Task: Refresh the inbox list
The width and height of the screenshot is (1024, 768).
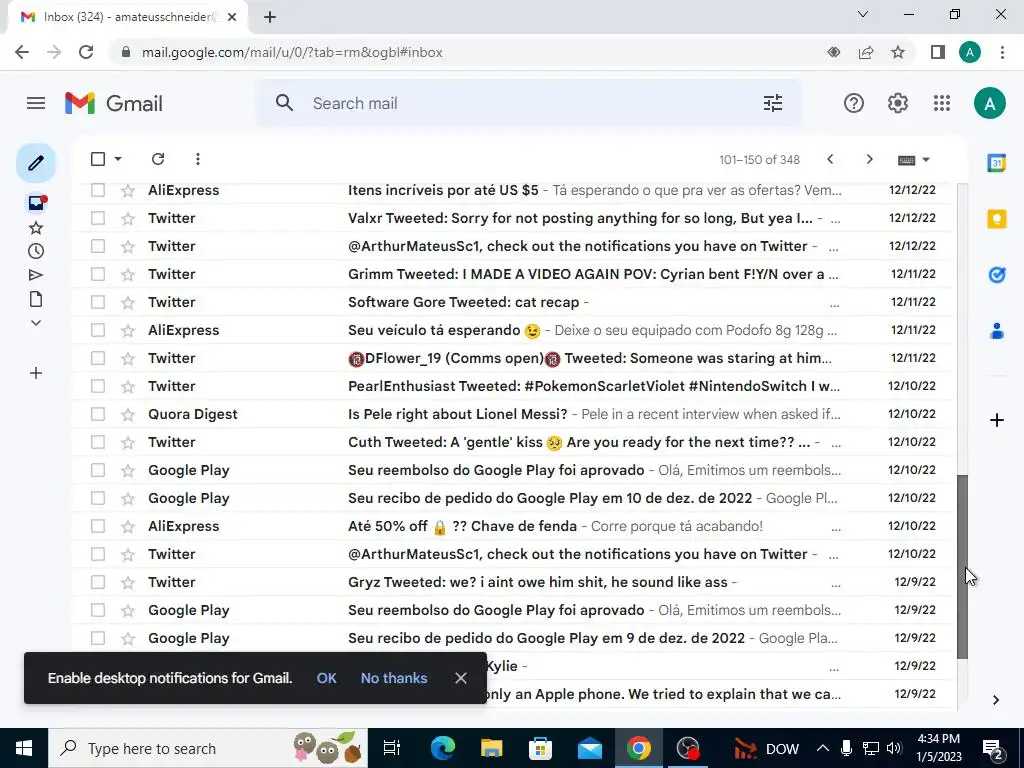Action: click(158, 159)
